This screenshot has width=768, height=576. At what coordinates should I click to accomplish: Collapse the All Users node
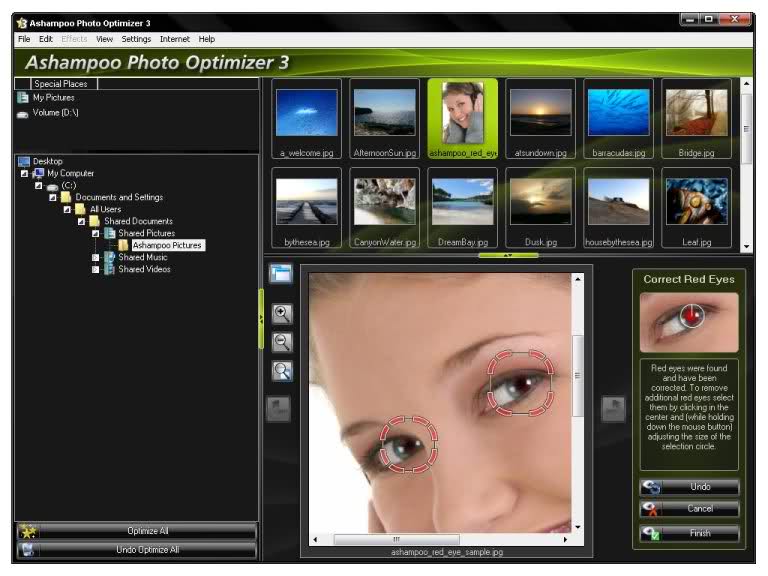67,209
